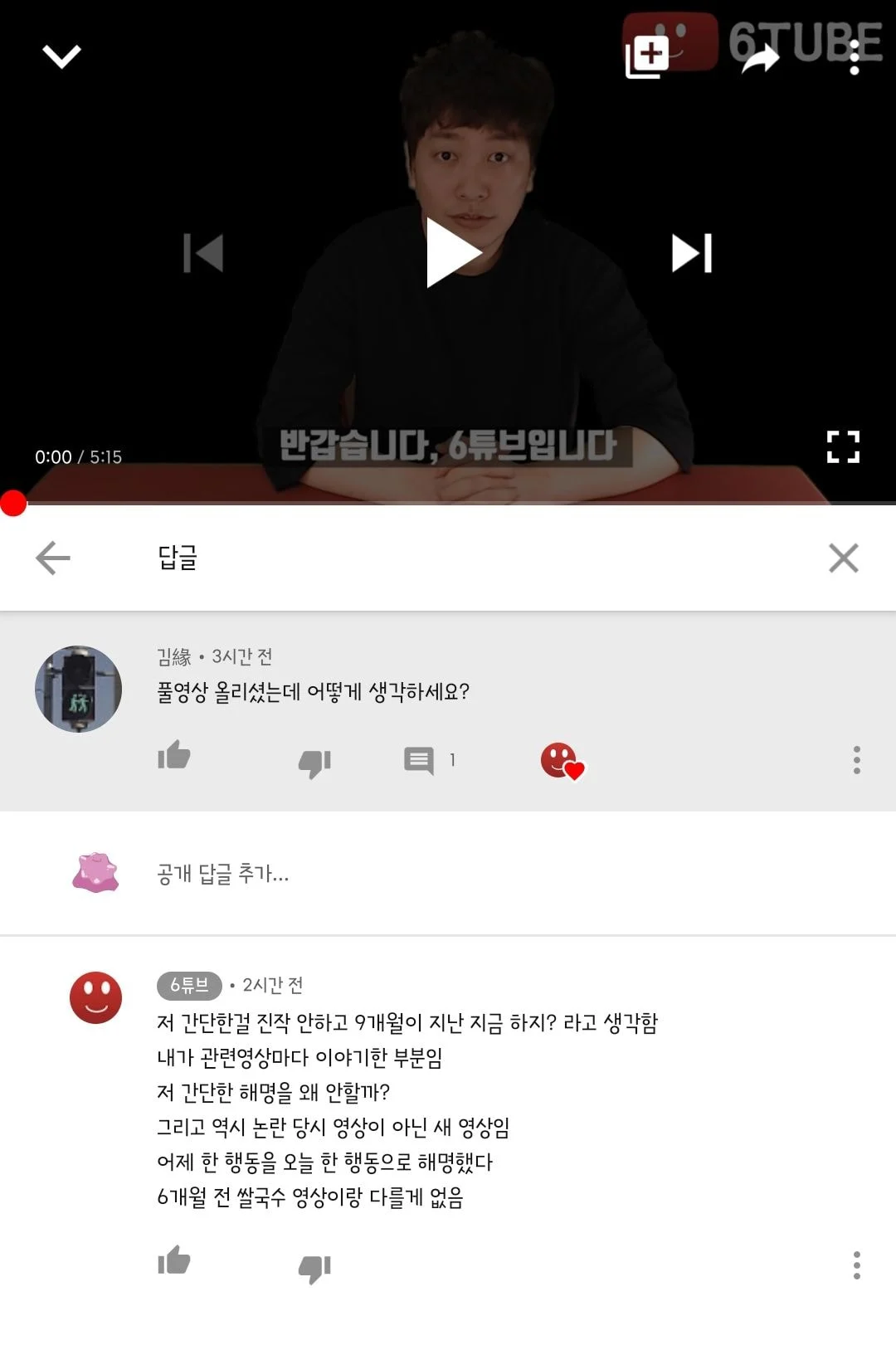Skip to the previous video
This screenshot has height=1350, width=896.
pyautogui.click(x=203, y=253)
